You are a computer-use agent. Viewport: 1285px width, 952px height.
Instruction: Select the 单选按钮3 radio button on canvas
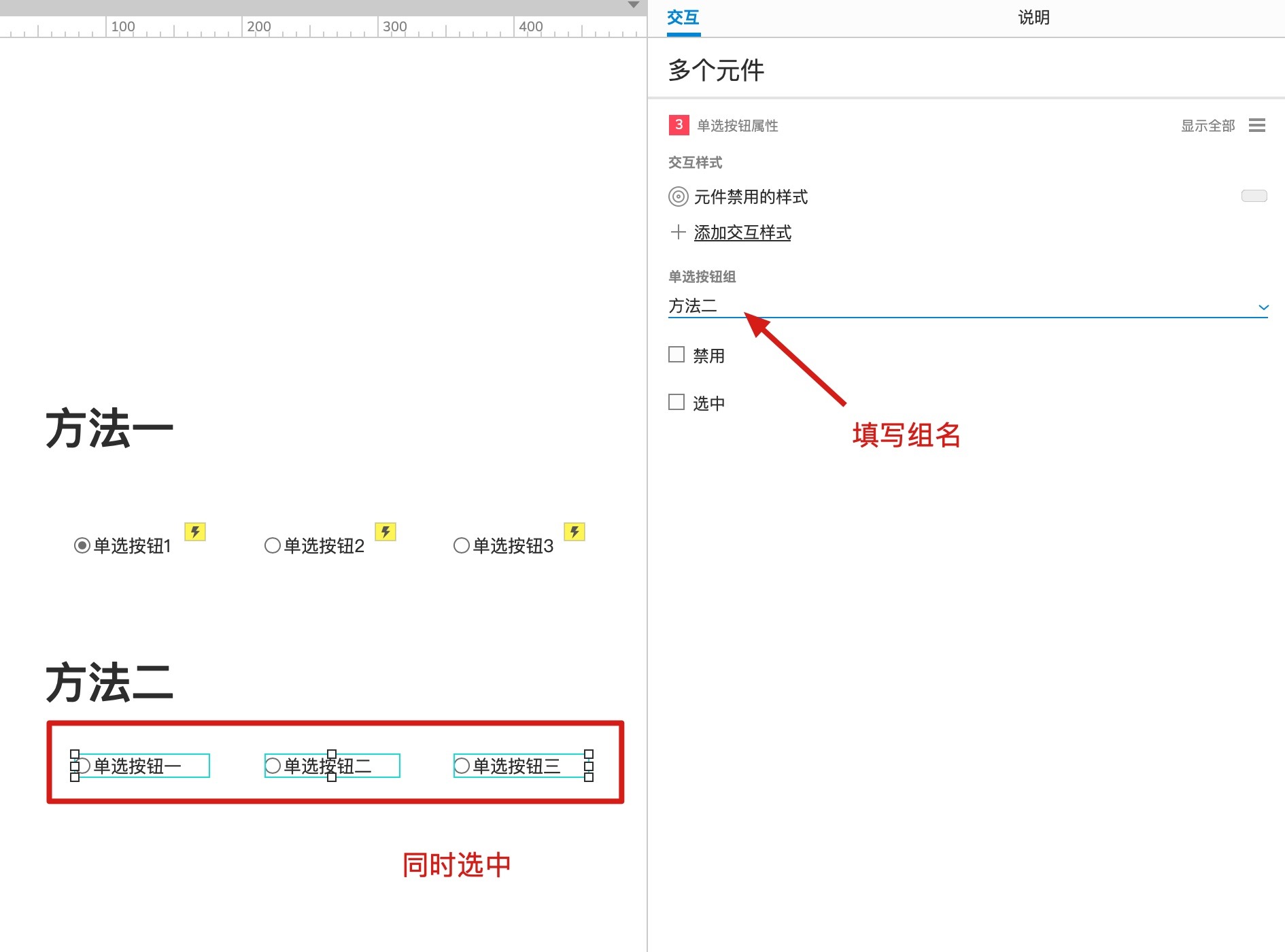coord(462,544)
